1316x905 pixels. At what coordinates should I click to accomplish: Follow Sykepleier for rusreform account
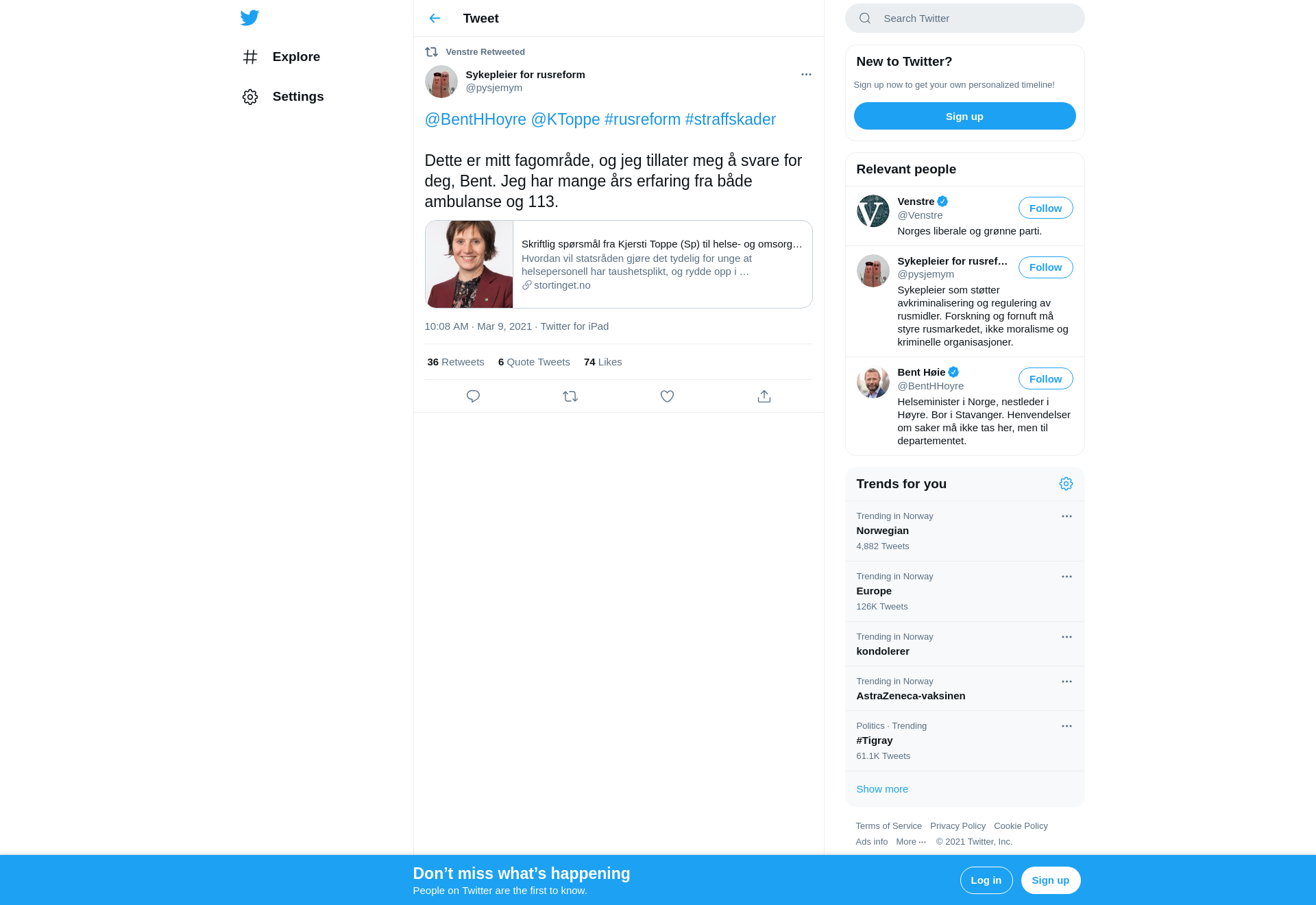pos(1045,267)
